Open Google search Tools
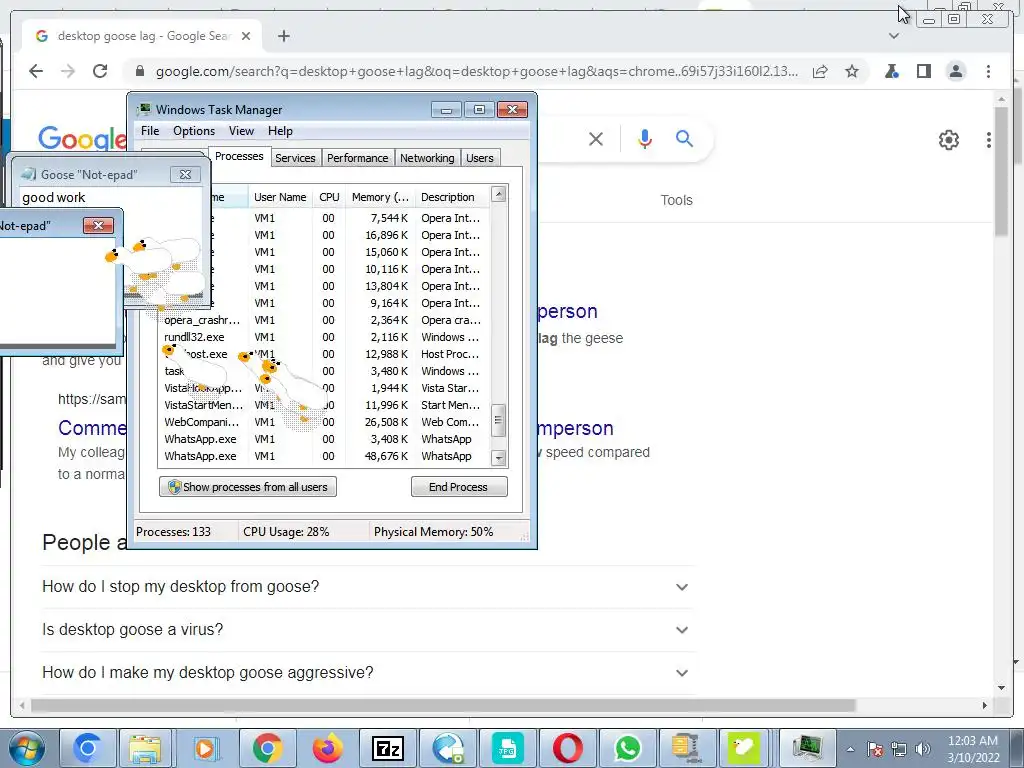This screenshot has width=1024, height=768. 677,200
